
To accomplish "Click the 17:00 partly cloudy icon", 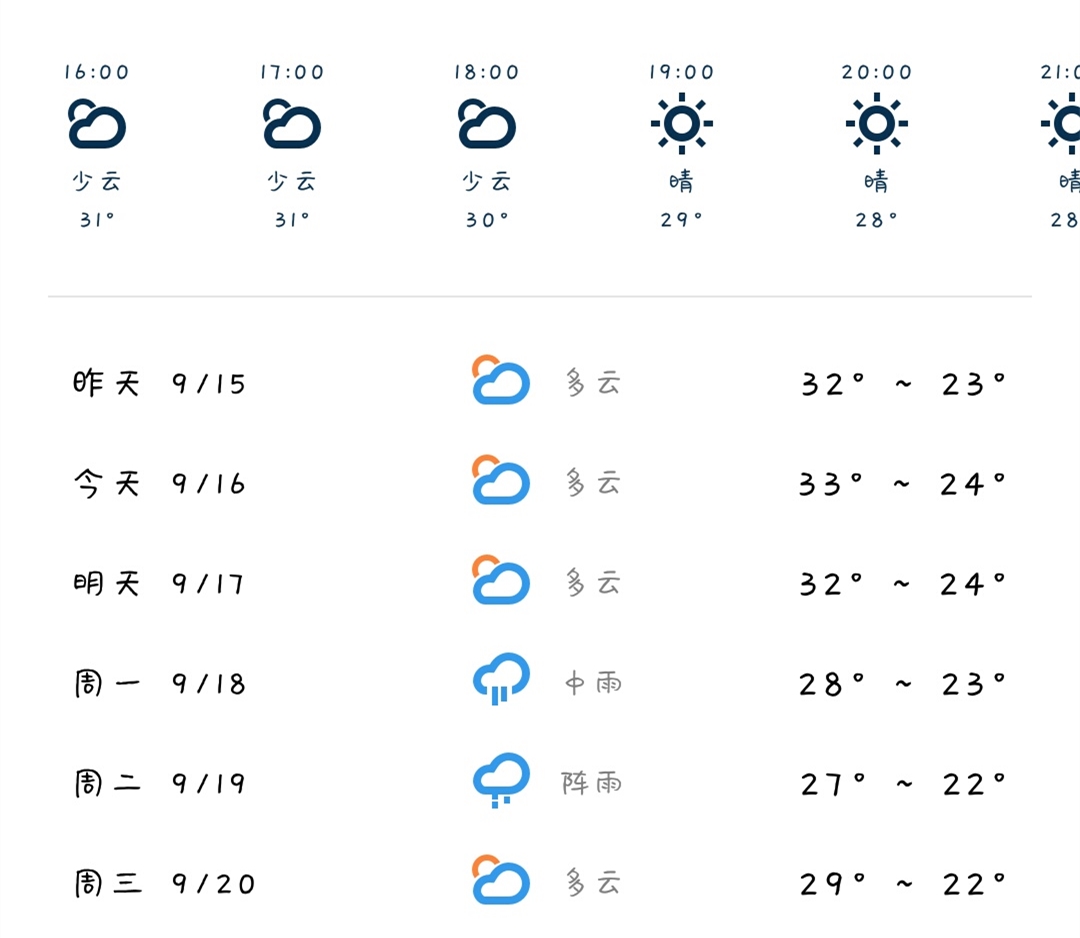I will [x=290, y=122].
